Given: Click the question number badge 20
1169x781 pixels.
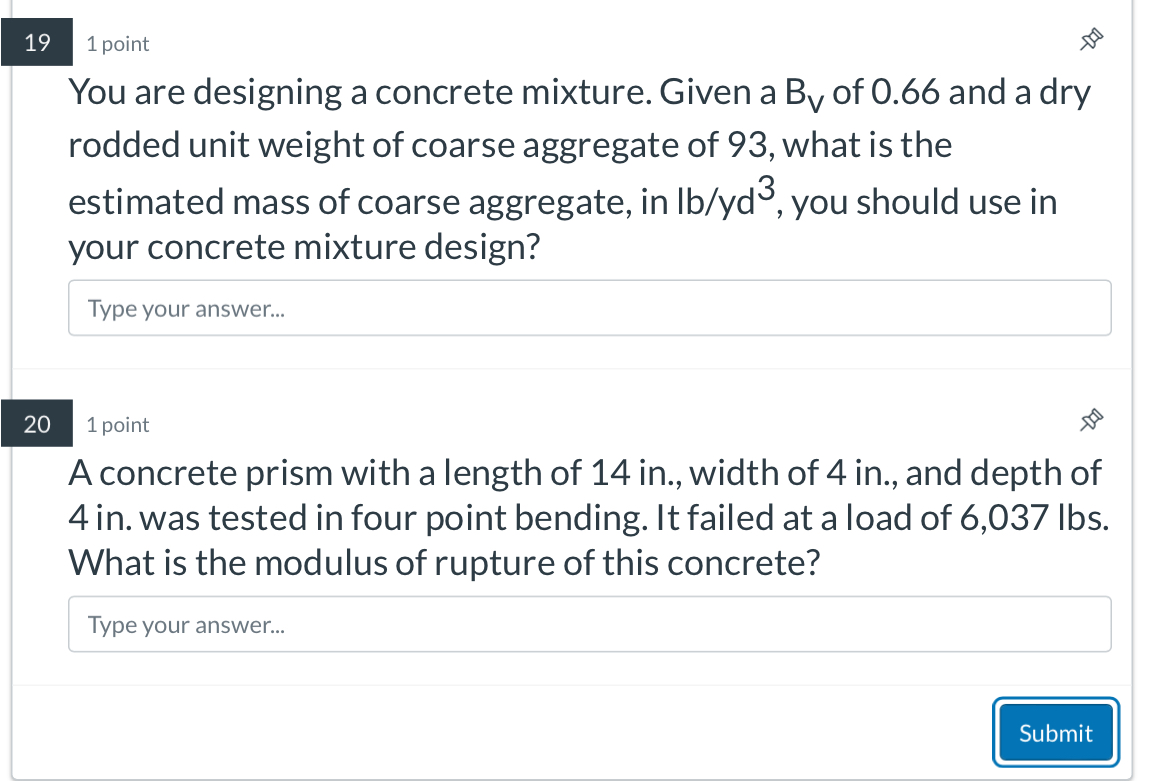Looking at the screenshot, I should (x=37, y=423).
